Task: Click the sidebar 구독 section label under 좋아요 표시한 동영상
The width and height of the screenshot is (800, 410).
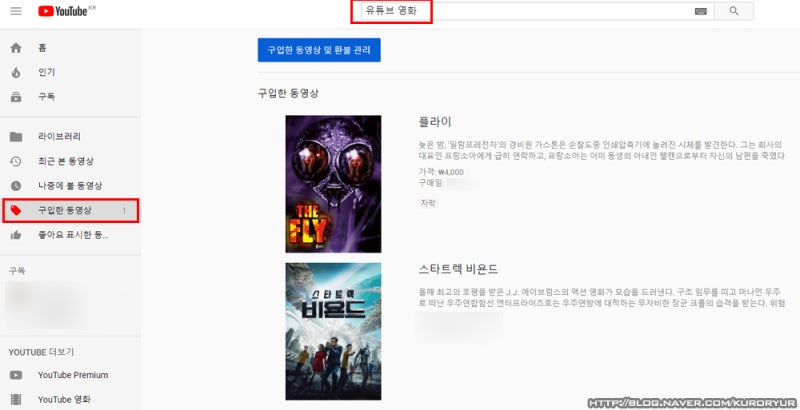Action: [x=17, y=271]
